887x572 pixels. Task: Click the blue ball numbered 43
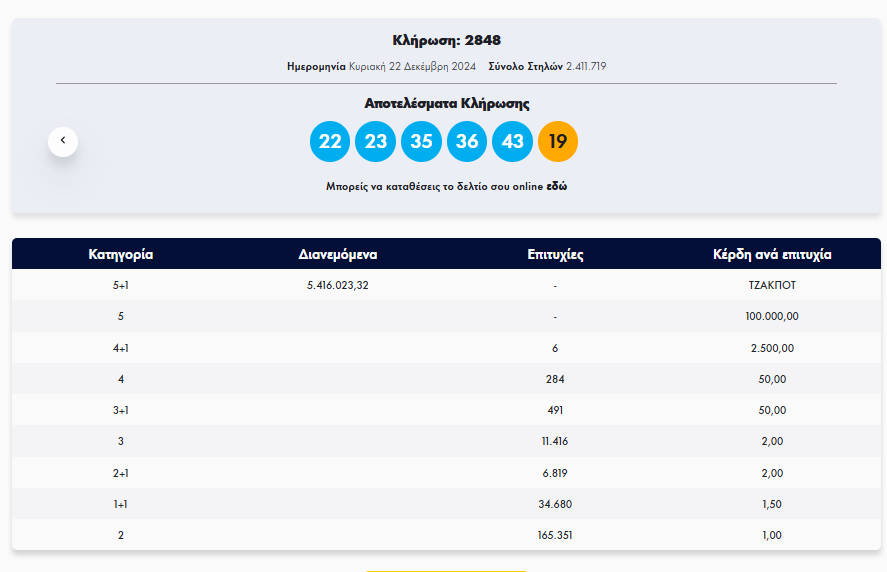pyautogui.click(x=513, y=141)
